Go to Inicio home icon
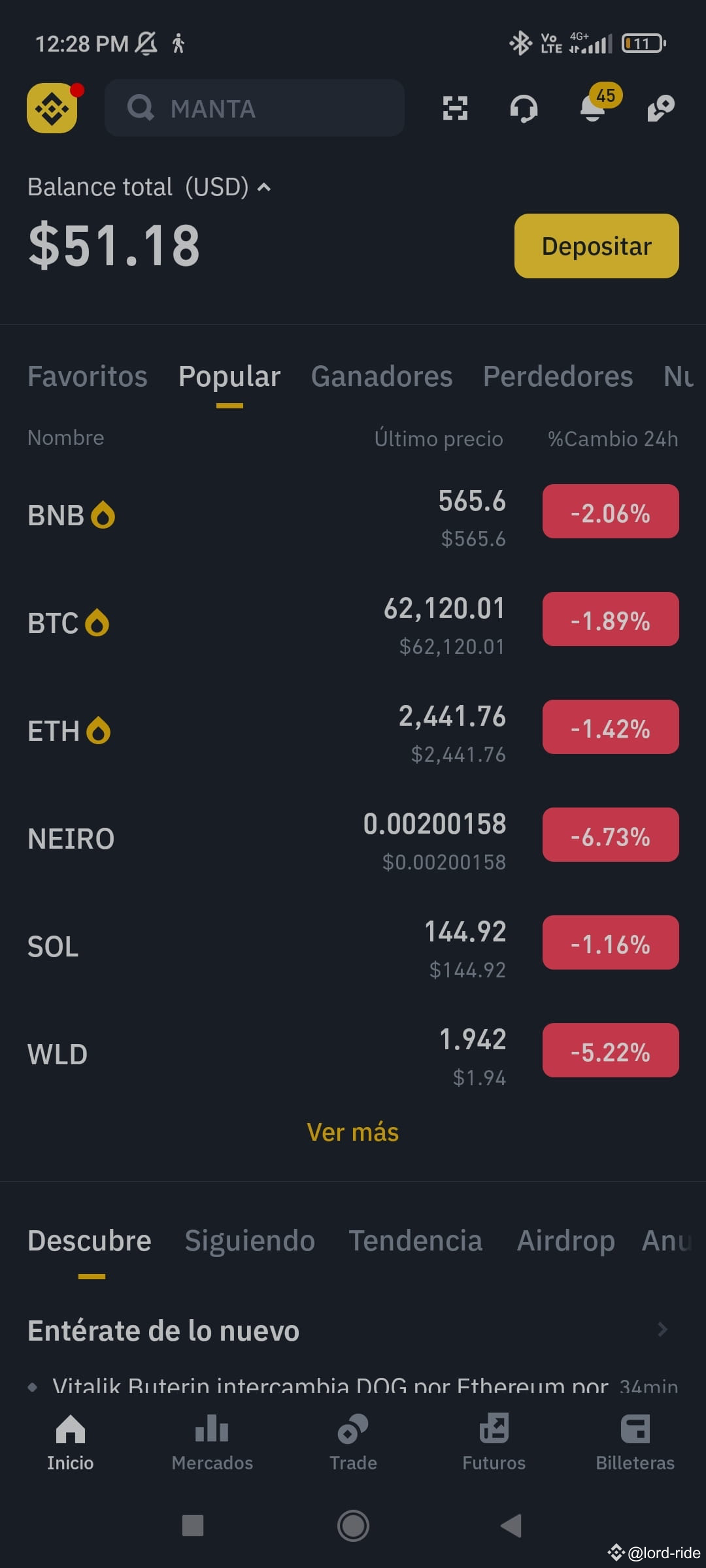This screenshot has height=1568, width=706. pos(71,1428)
